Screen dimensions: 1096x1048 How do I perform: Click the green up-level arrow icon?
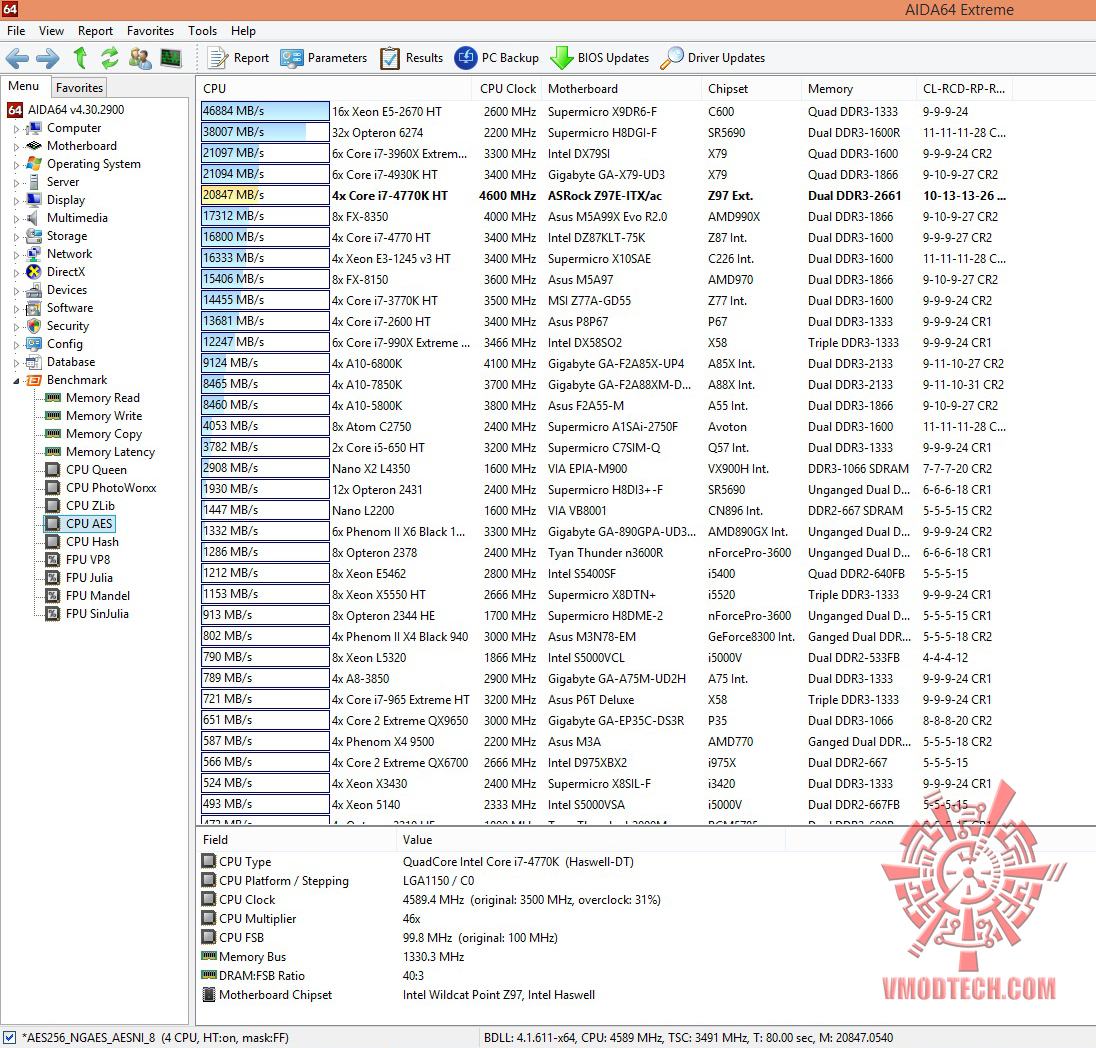pos(80,58)
